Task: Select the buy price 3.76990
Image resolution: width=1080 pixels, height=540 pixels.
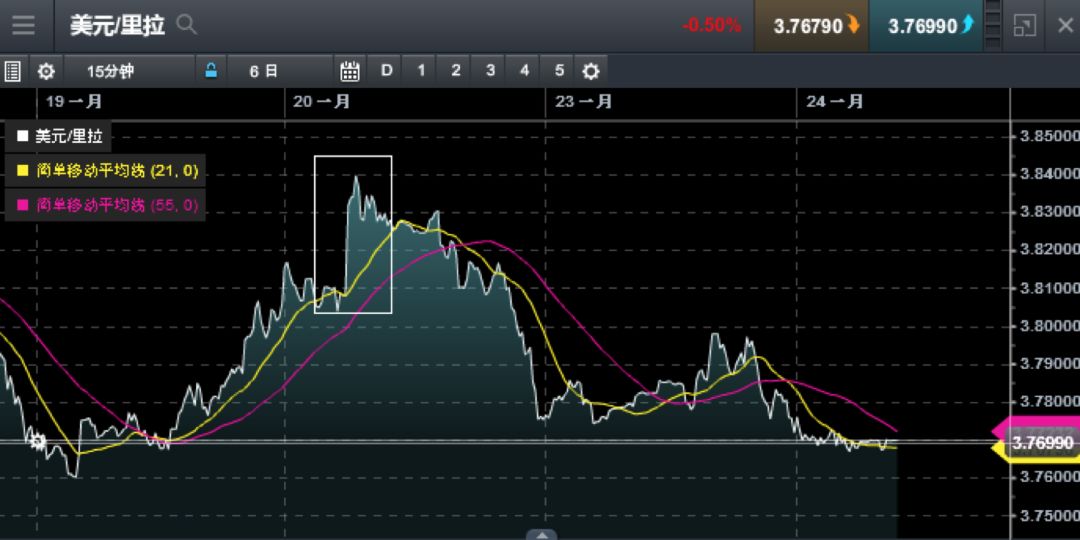Action: click(926, 26)
